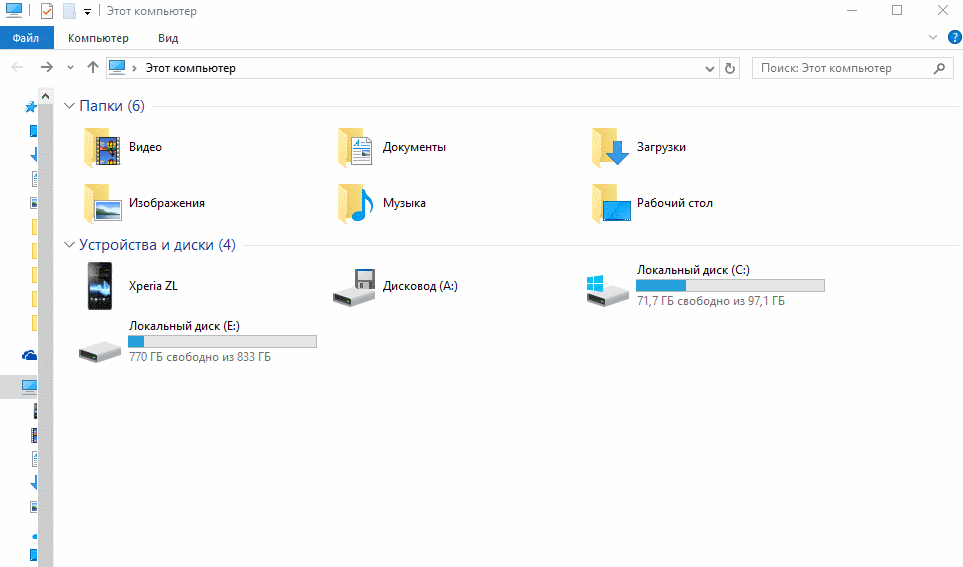Screen dimensions: 963x567
Task: Open Help via the blue question mark
Action: tap(954, 37)
